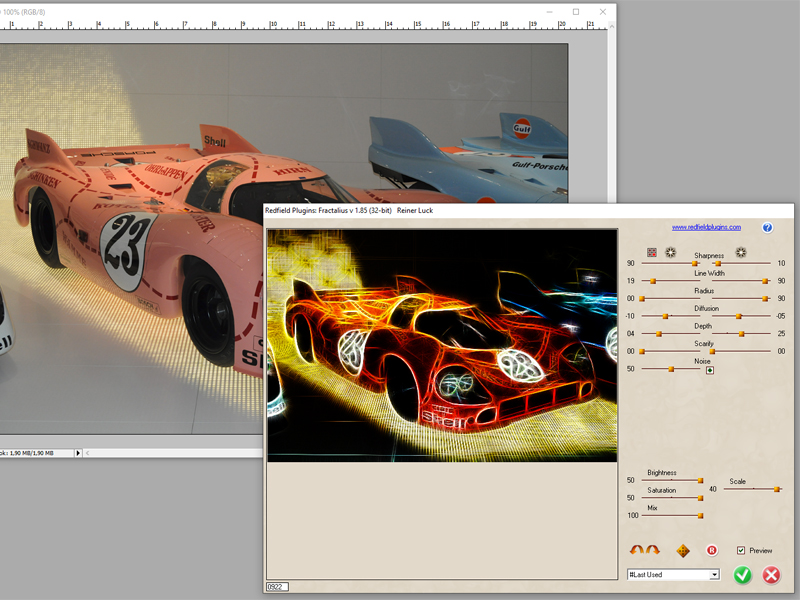800x600 pixels.
Task: Click the Brightness slider handle
Action: 700,481
